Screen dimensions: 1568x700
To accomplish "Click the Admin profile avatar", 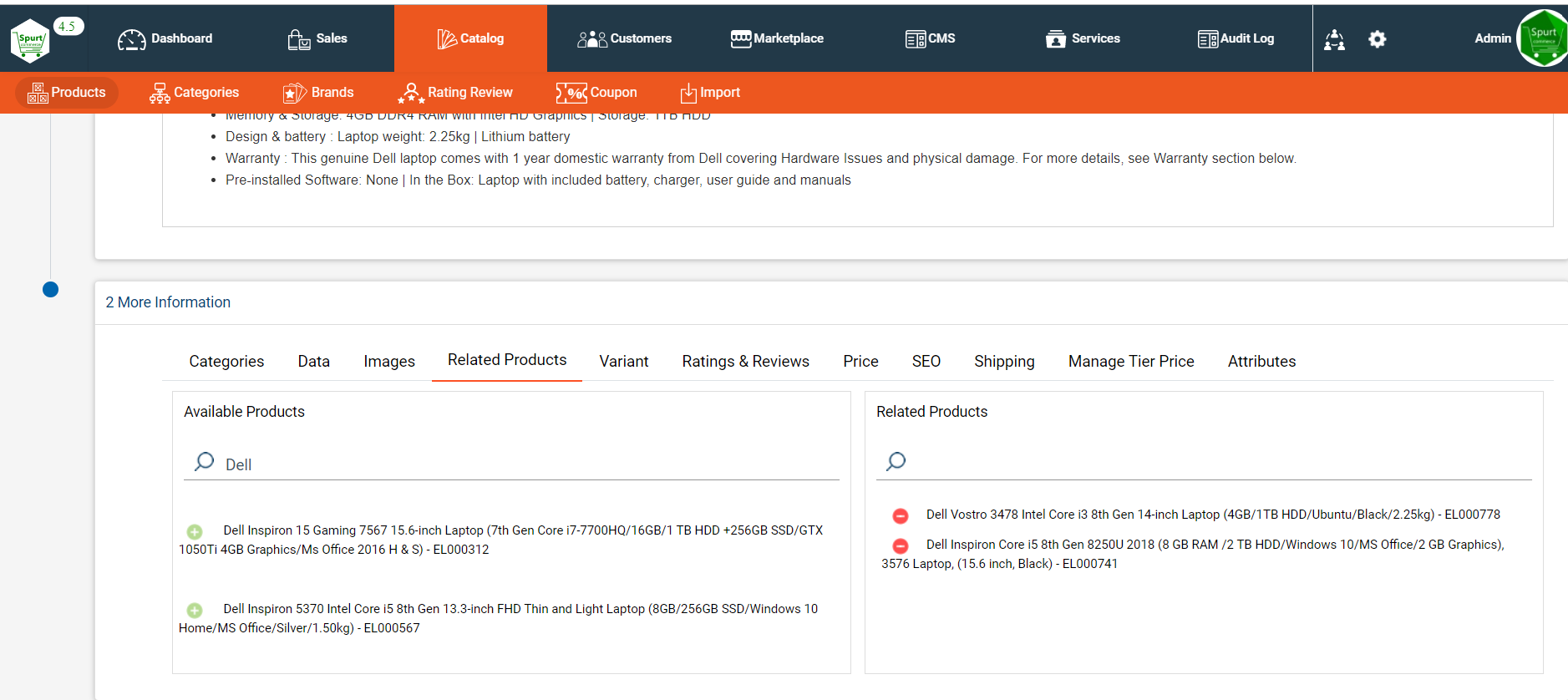I will [1543, 38].
